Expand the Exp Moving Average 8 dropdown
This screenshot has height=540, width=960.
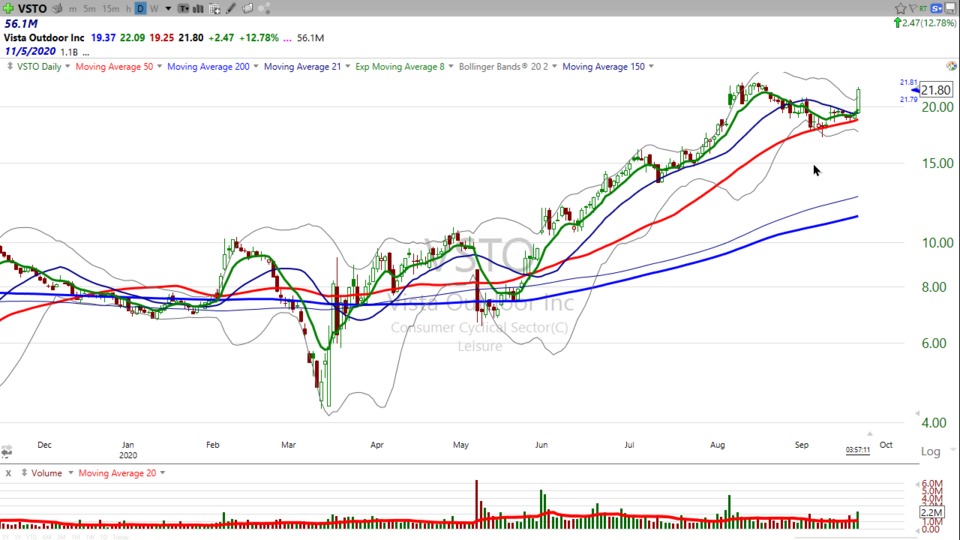click(451, 66)
